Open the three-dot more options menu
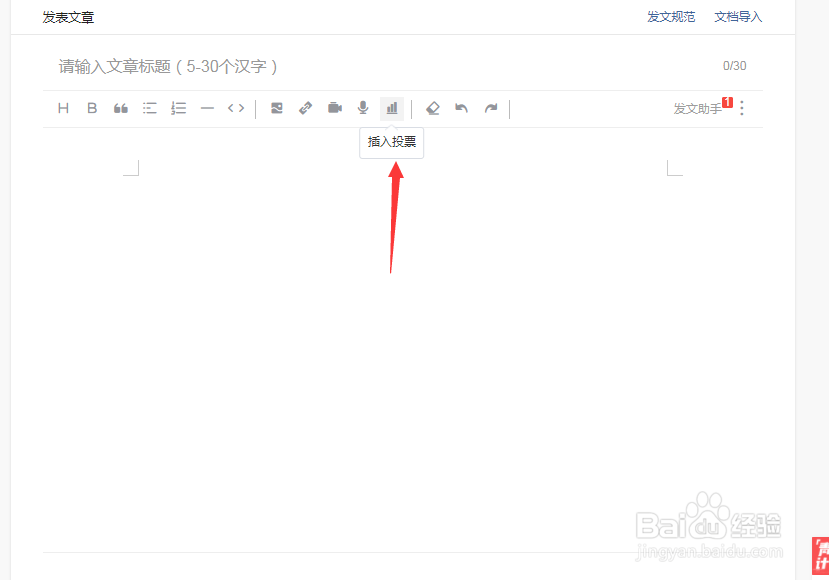The image size is (829, 580). coord(743,108)
